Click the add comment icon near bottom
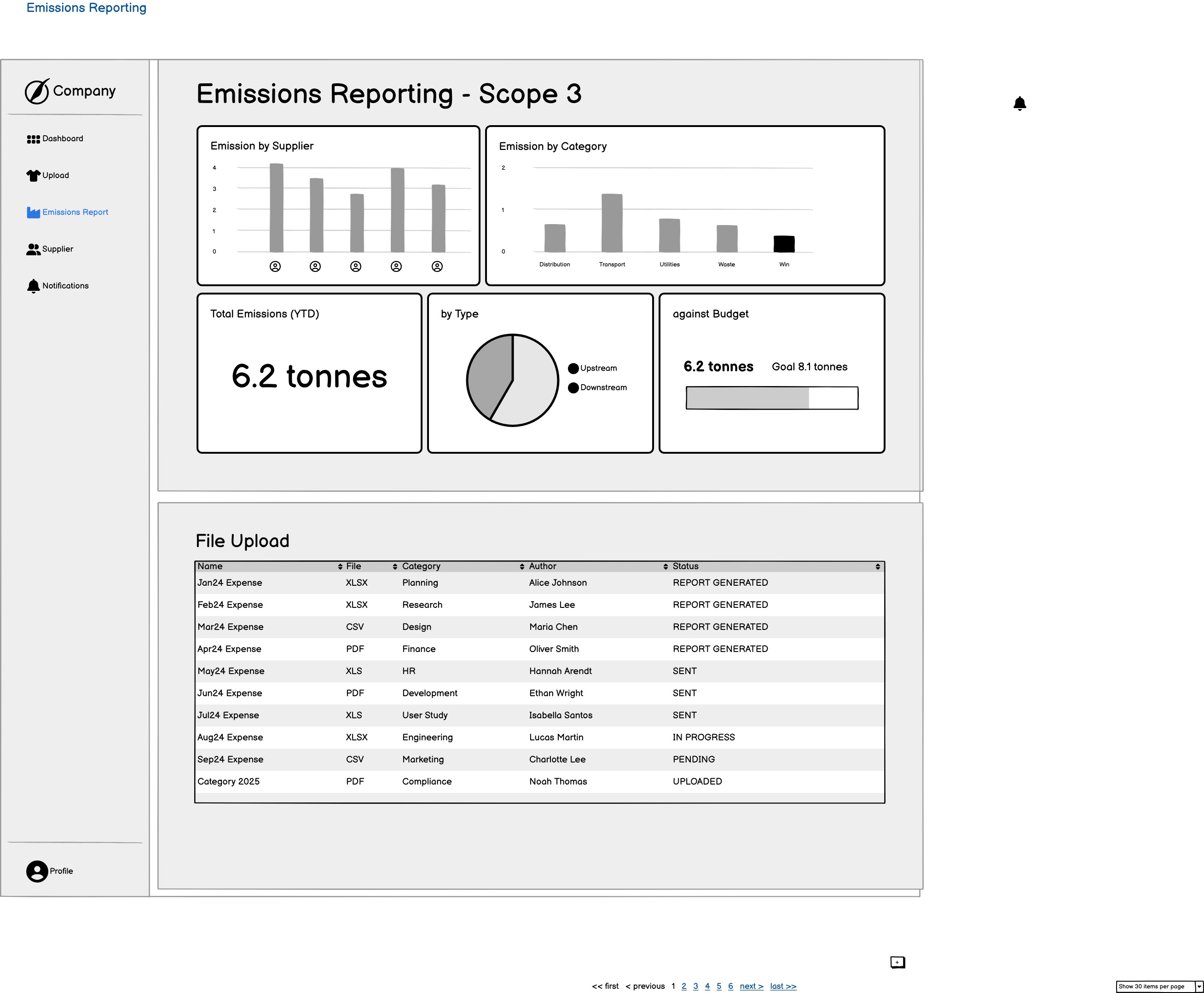 [897, 962]
